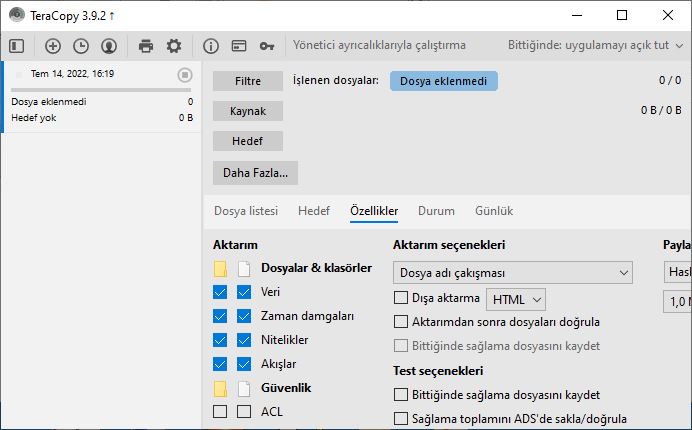Click folder icon beside Dosyalar & klasörler
The width and height of the screenshot is (692, 430).
pyautogui.click(x=220, y=268)
